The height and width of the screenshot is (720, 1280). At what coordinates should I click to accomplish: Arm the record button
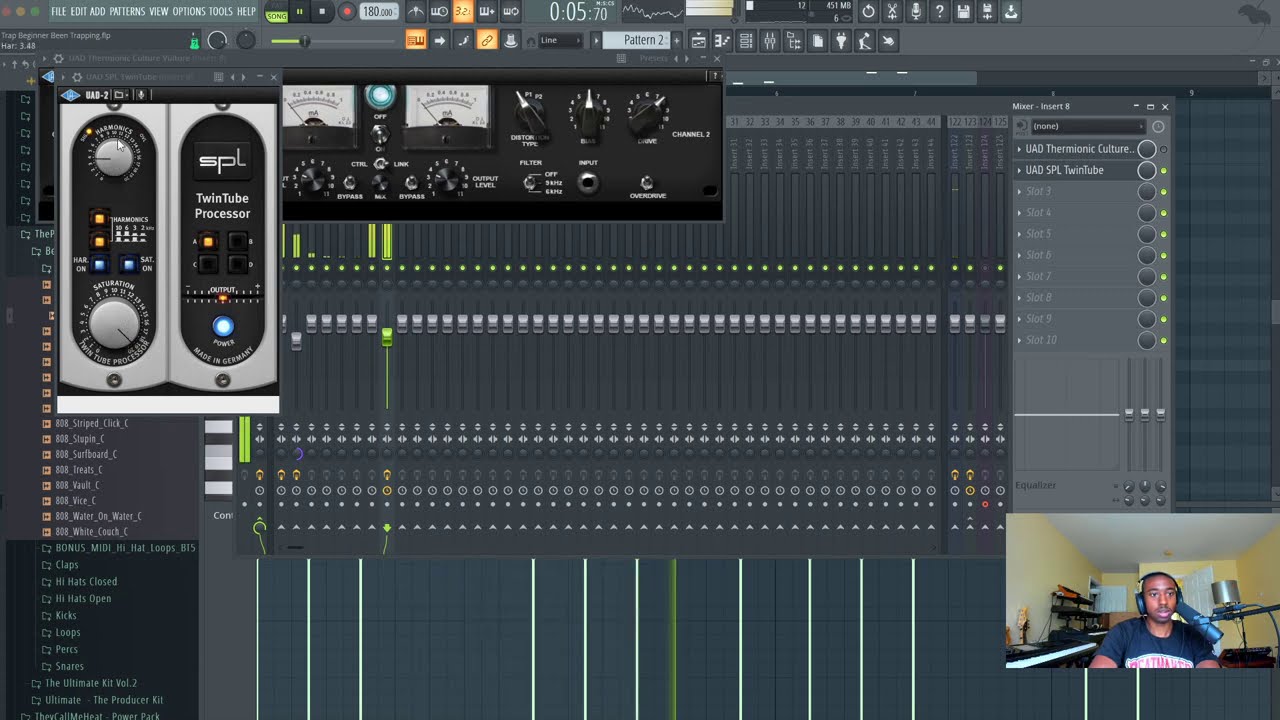click(x=347, y=12)
